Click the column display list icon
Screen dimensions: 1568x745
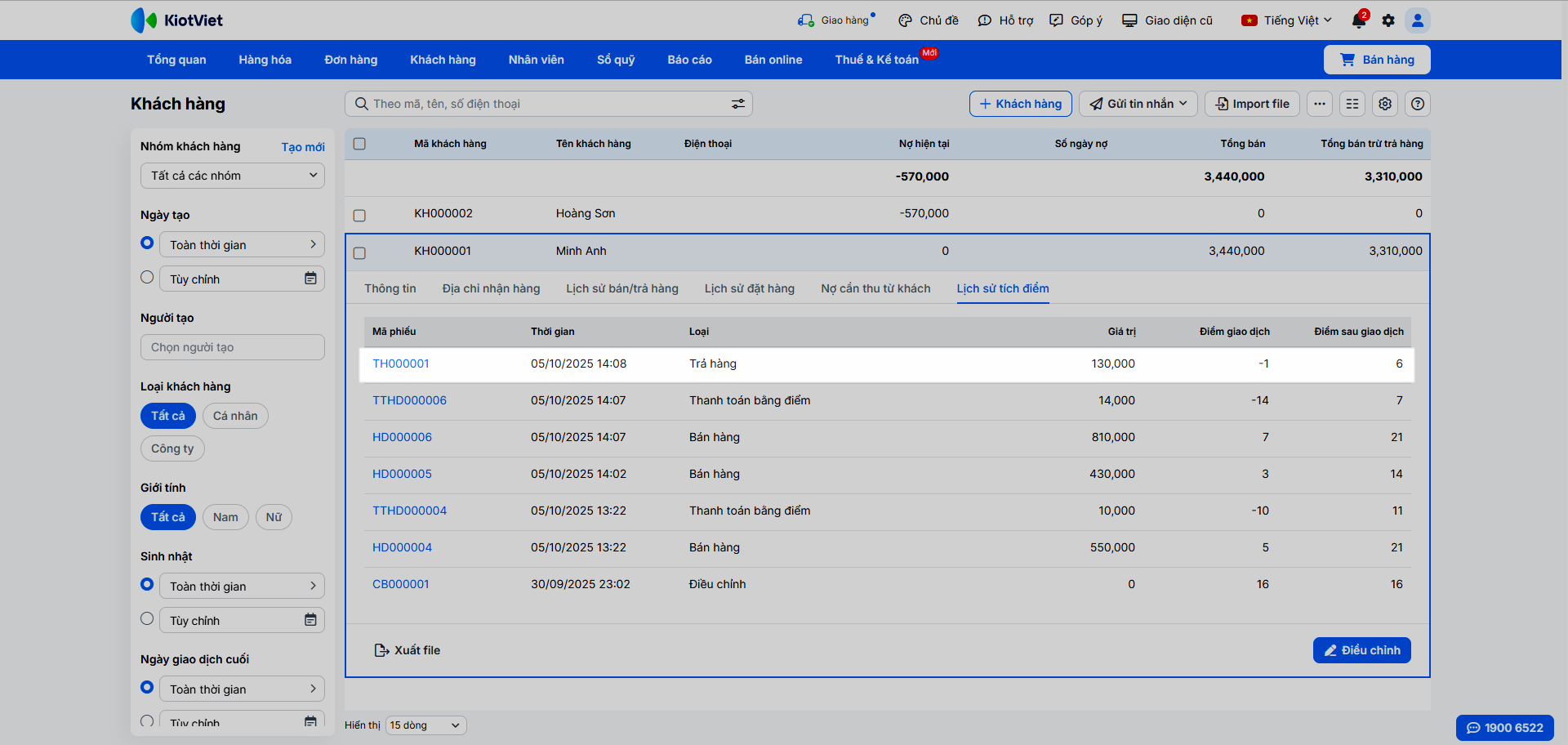(1352, 104)
